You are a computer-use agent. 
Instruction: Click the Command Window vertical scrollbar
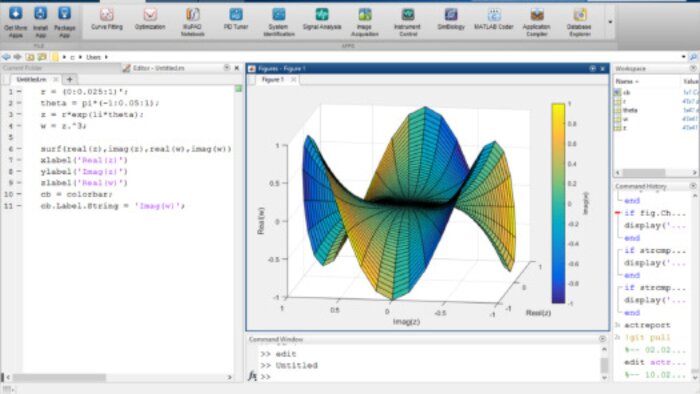(604, 365)
